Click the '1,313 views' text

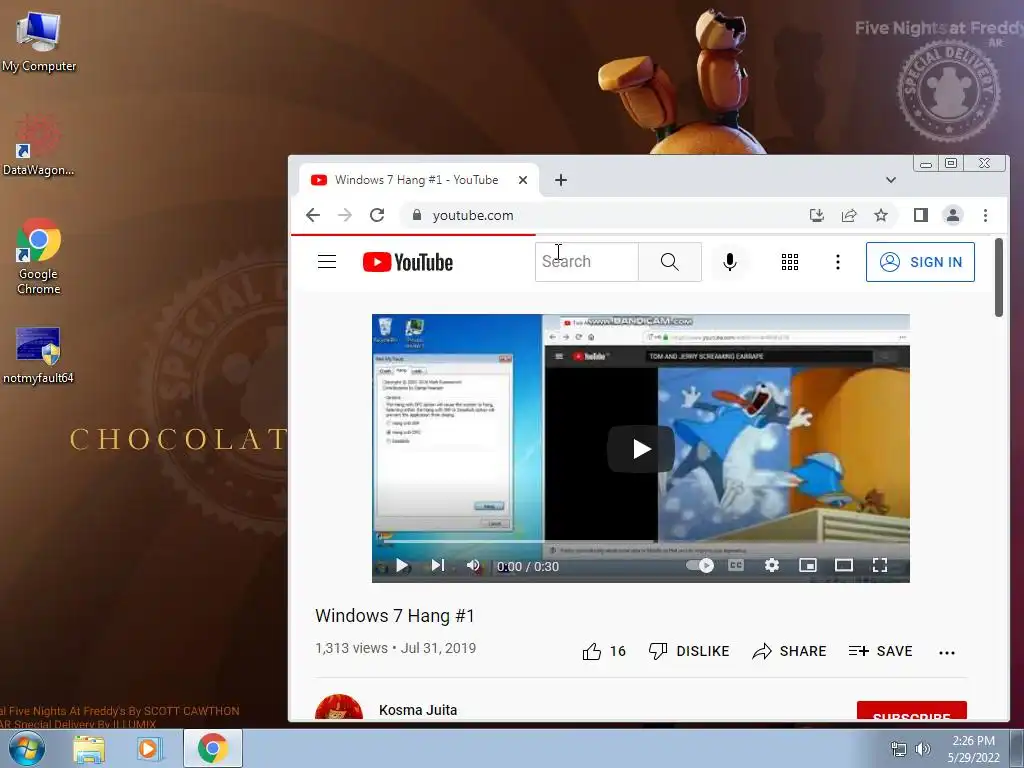click(351, 648)
